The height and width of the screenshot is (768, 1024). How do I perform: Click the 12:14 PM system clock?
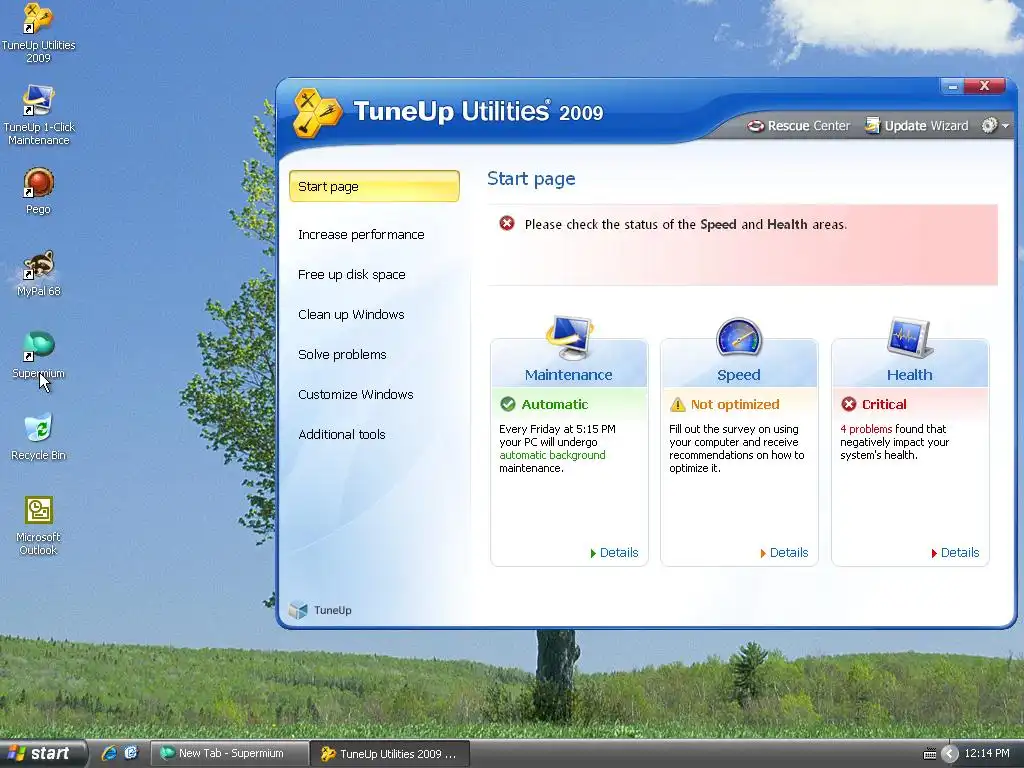(x=987, y=753)
